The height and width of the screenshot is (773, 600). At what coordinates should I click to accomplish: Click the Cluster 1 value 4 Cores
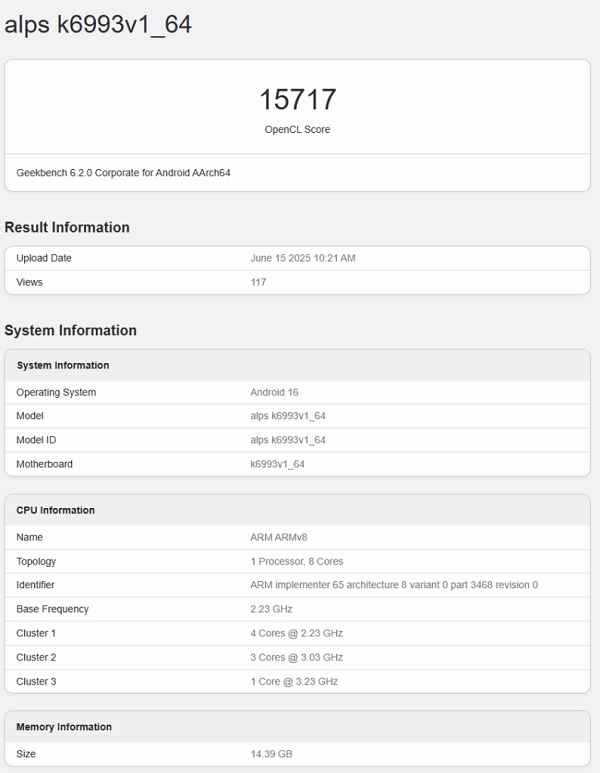[x=296, y=633]
